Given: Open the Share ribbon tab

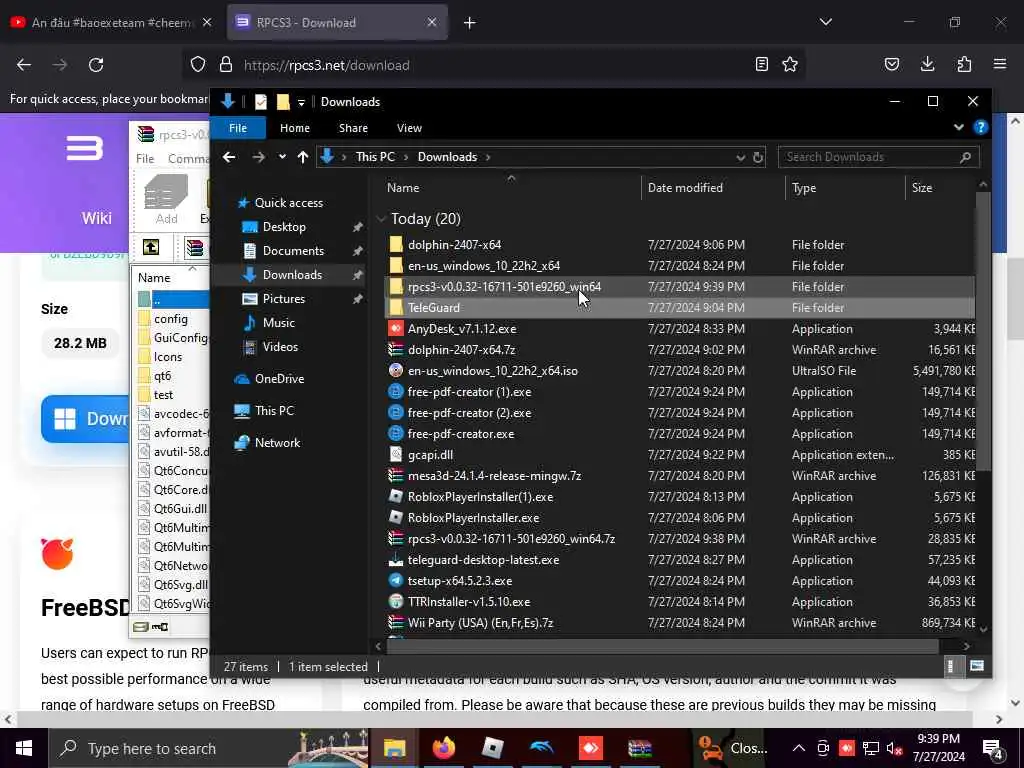Looking at the screenshot, I should click(353, 128).
